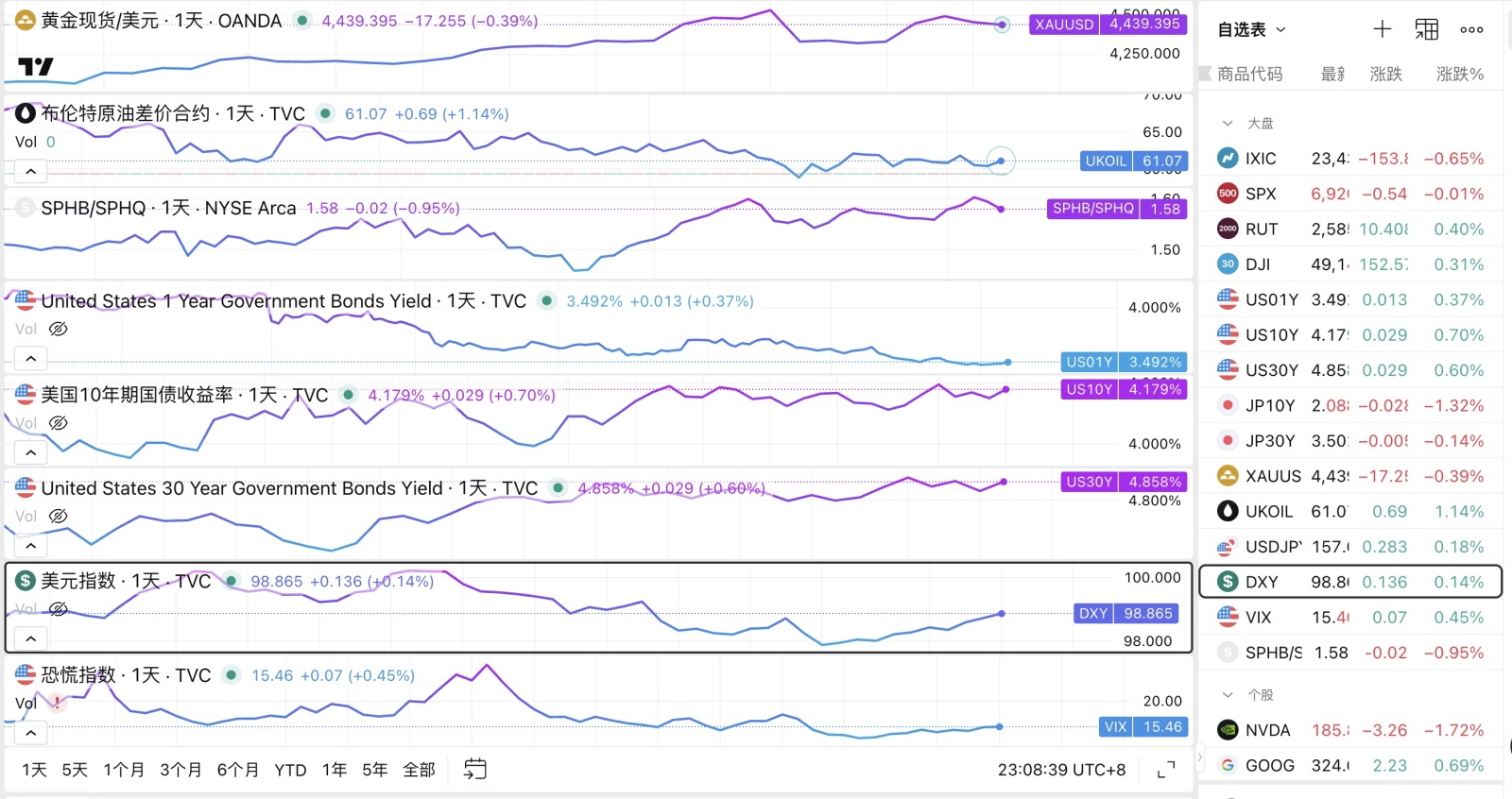Toggle Vol eye icon on US 30 Year chart
1512x799 pixels.
pyautogui.click(x=58, y=516)
